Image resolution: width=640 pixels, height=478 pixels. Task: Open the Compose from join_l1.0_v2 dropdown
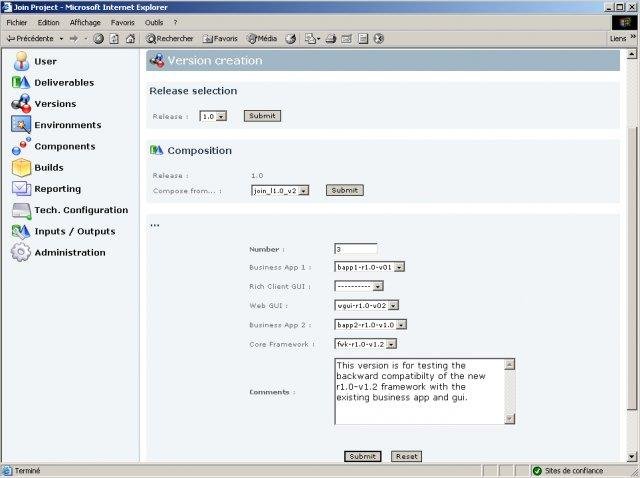(x=280, y=191)
